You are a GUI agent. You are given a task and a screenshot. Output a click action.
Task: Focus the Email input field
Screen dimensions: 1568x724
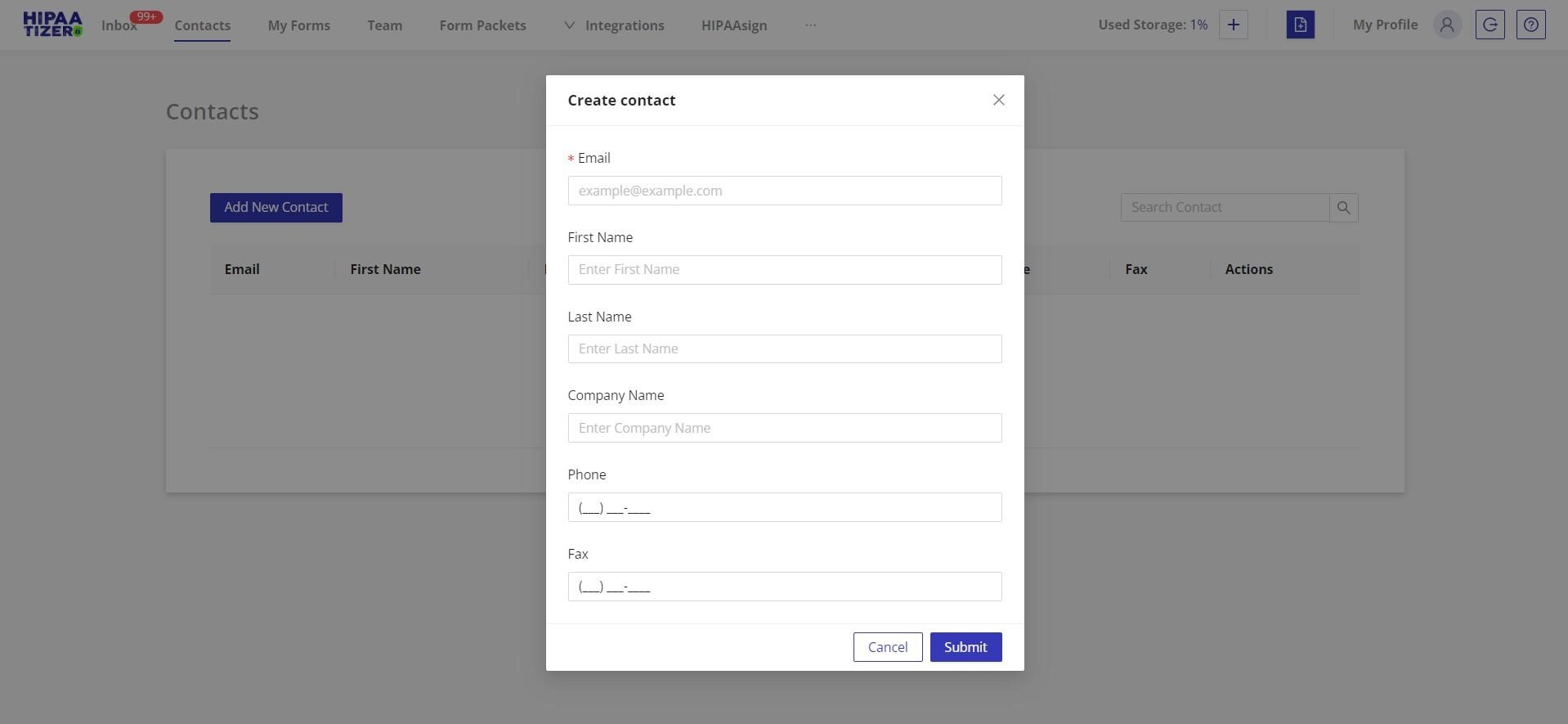(x=784, y=191)
